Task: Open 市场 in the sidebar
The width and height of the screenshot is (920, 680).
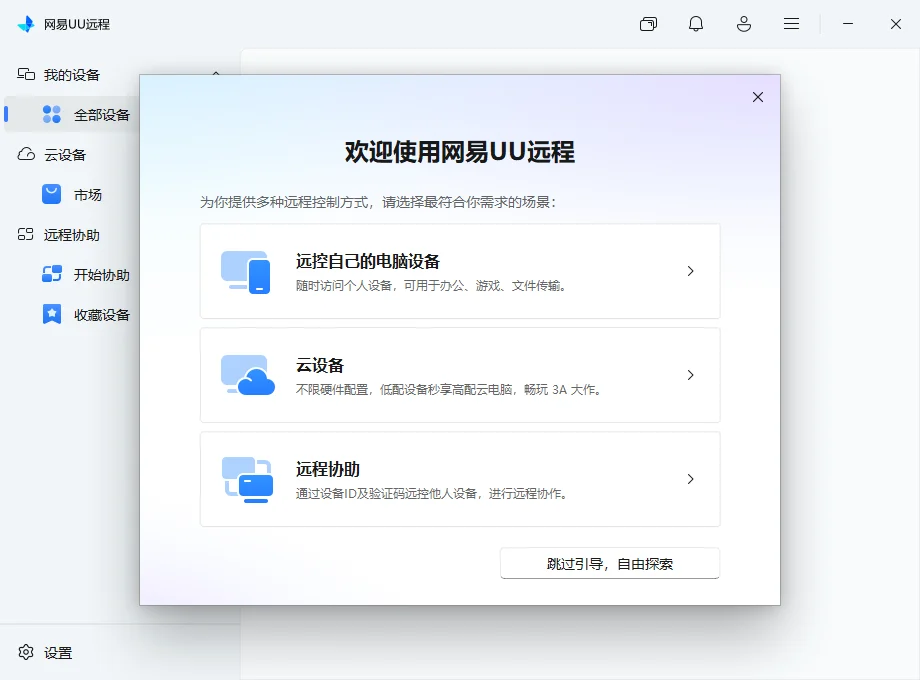Action: click(88, 195)
